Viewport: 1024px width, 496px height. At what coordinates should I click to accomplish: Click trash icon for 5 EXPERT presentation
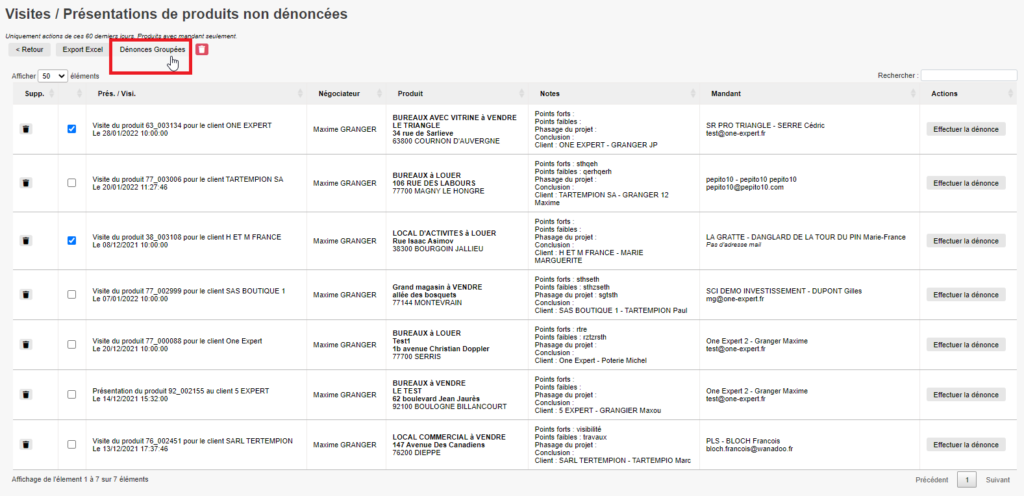pyautogui.click(x=26, y=395)
